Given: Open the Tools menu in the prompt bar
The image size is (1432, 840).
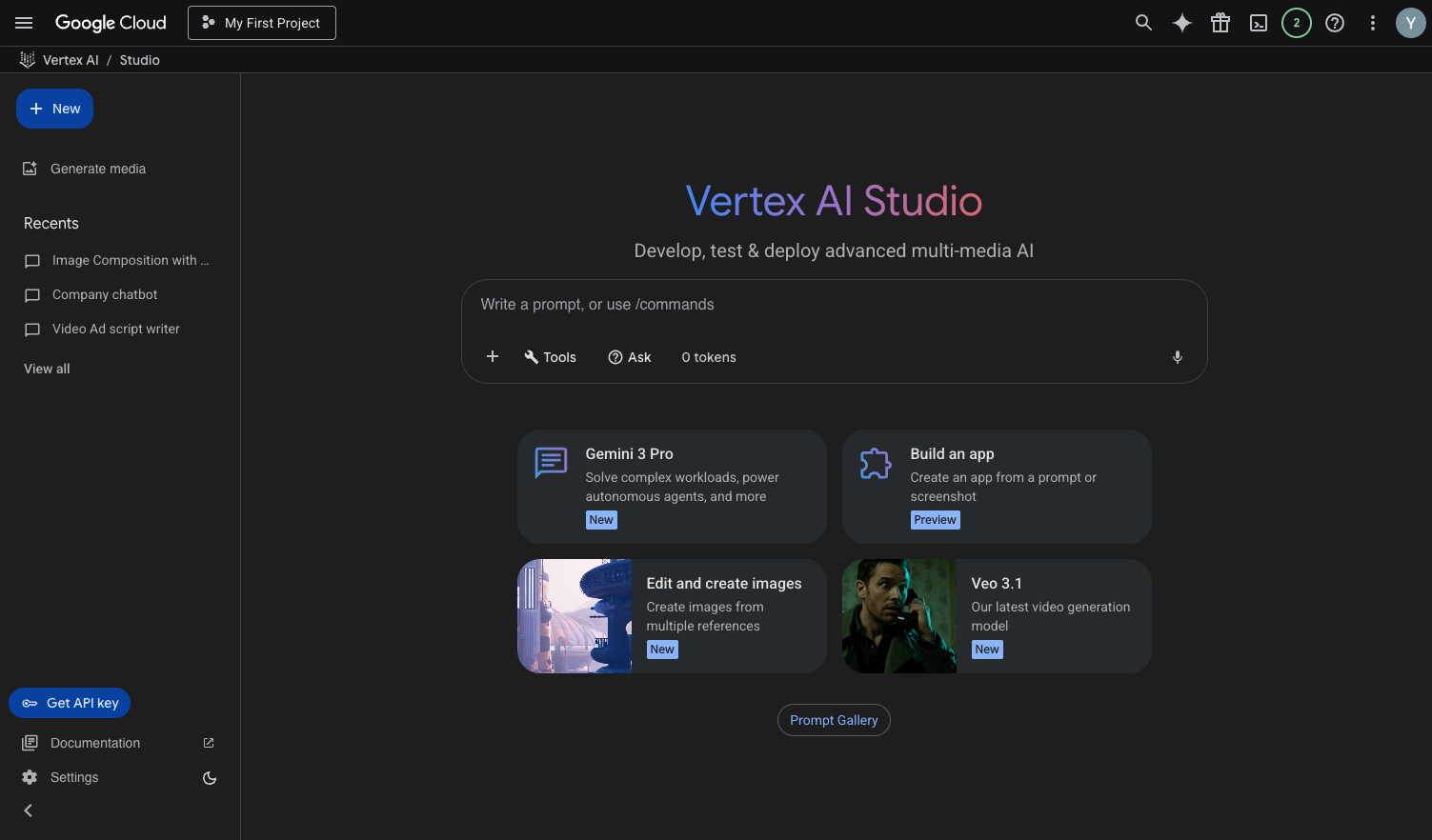Looking at the screenshot, I should [550, 356].
